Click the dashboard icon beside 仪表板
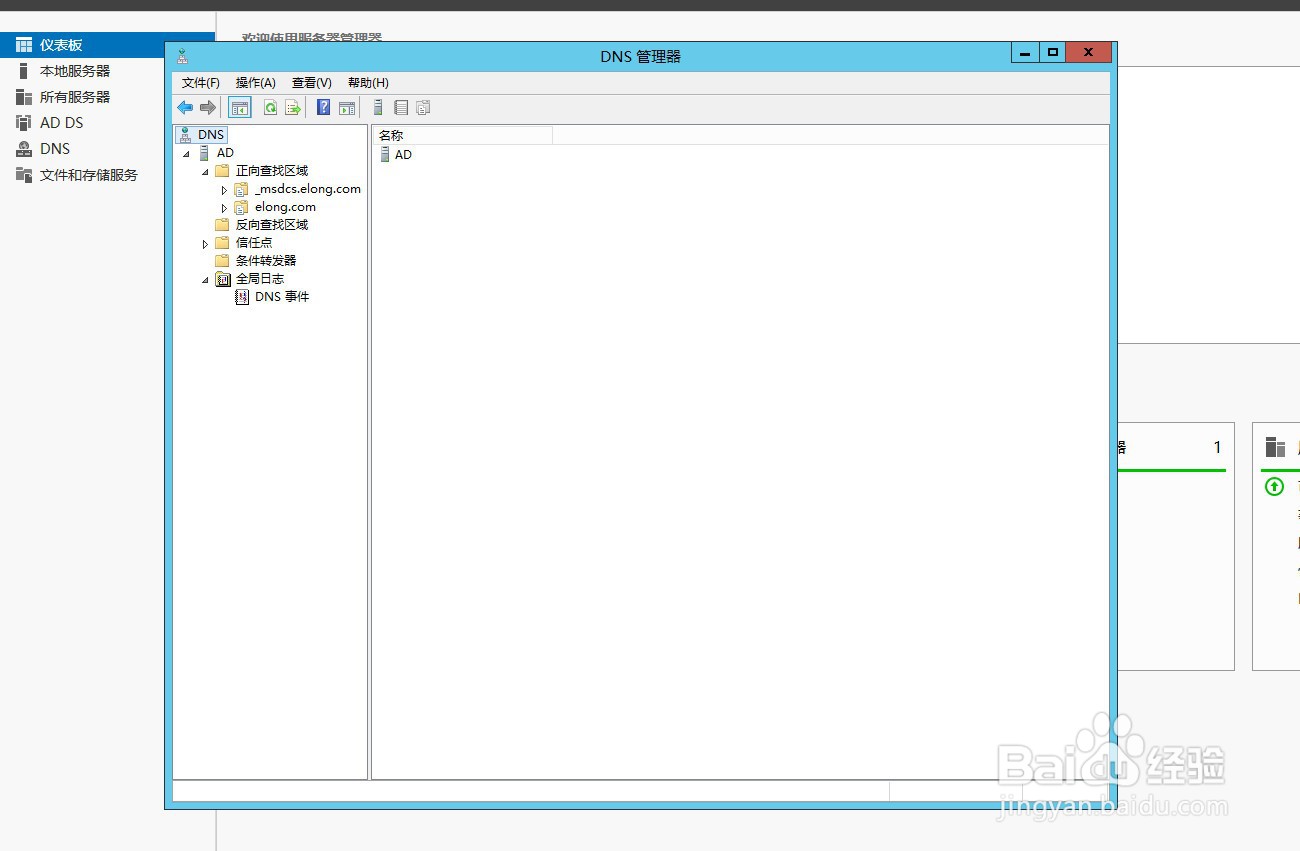This screenshot has height=851, width=1300. tap(24, 45)
